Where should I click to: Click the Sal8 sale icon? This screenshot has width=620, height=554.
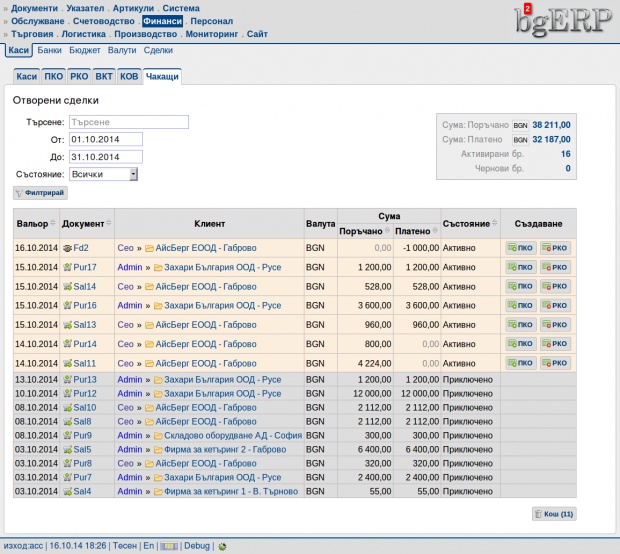click(67, 422)
